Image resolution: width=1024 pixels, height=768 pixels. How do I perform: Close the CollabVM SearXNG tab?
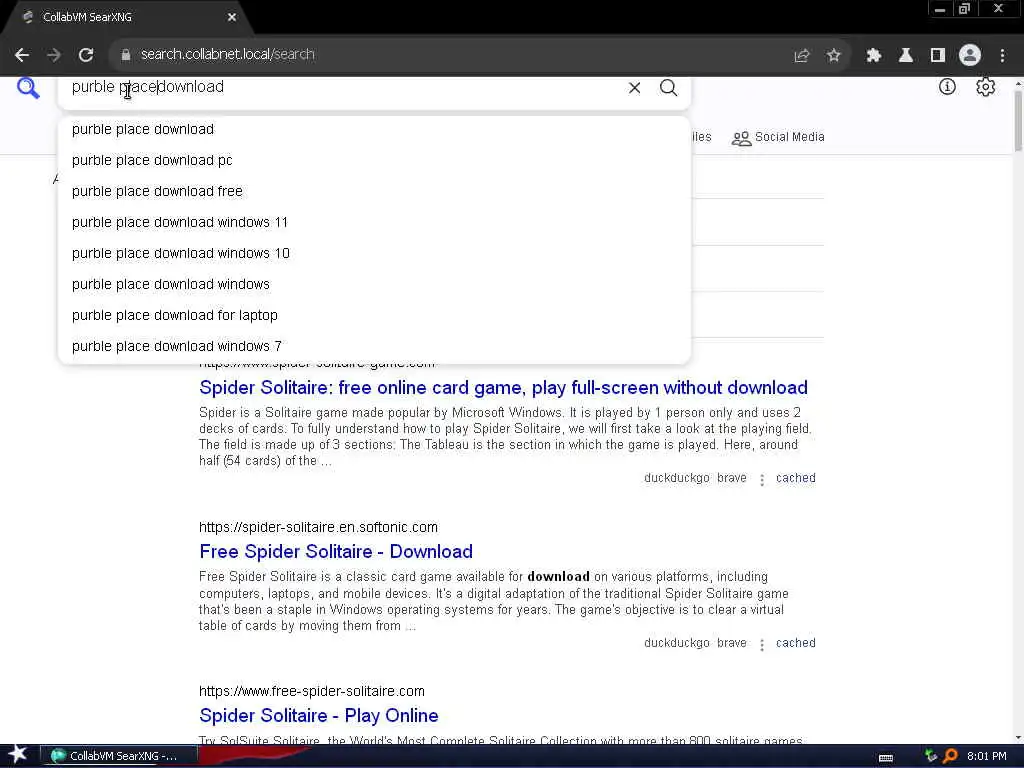point(232,18)
